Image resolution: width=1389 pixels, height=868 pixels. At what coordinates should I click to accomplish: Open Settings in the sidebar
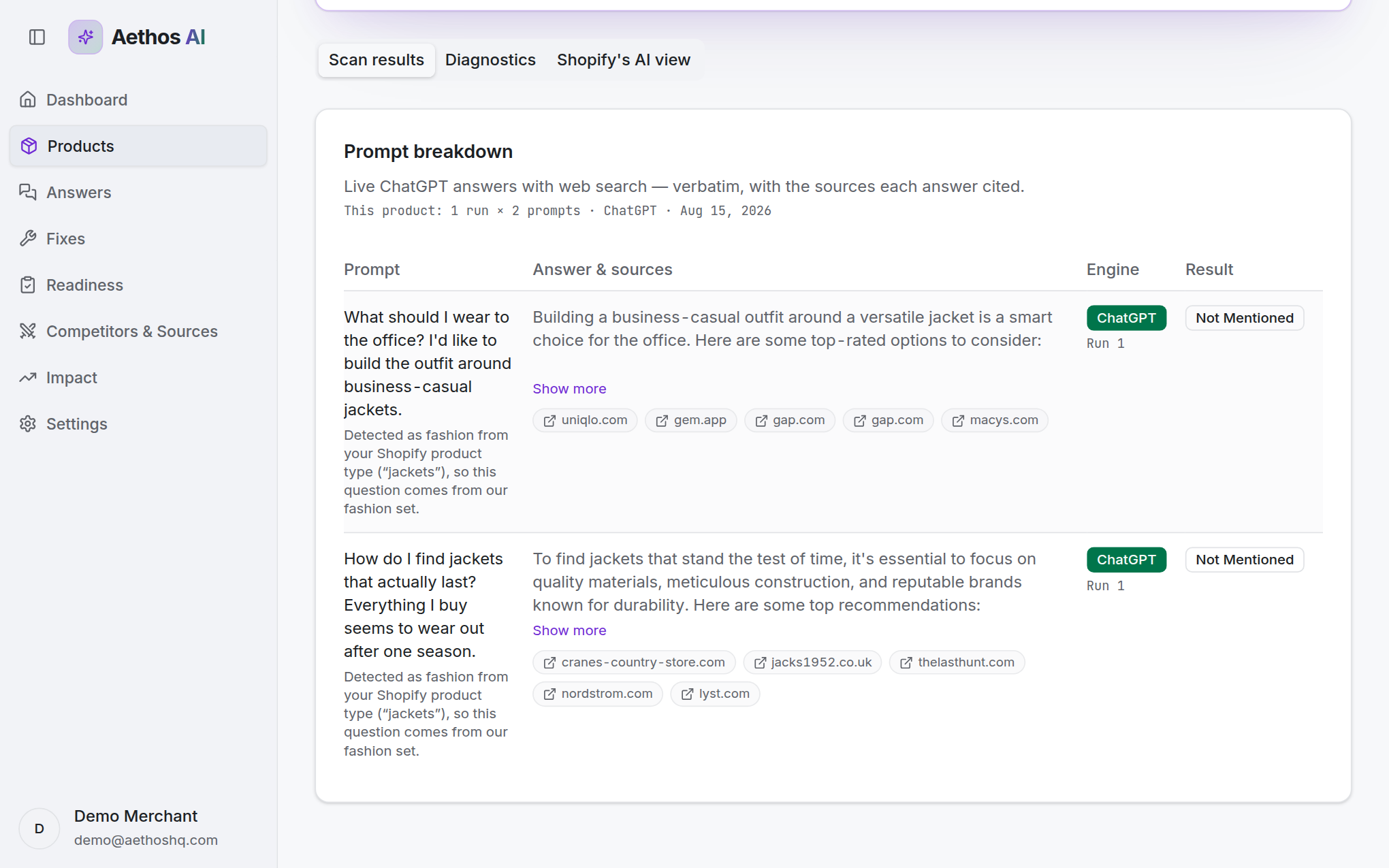(138, 424)
